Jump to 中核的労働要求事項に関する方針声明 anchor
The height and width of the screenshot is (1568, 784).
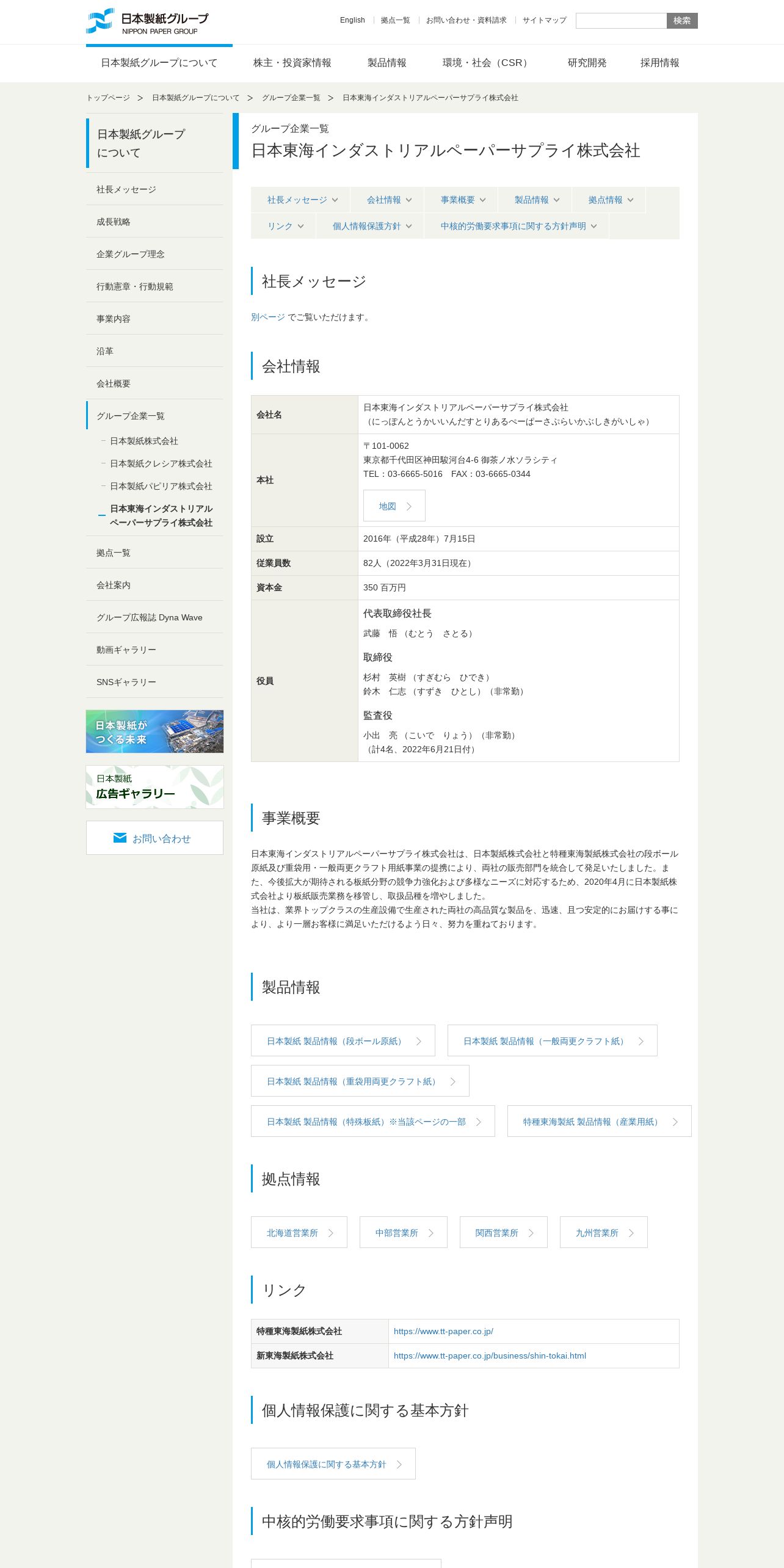tap(518, 227)
